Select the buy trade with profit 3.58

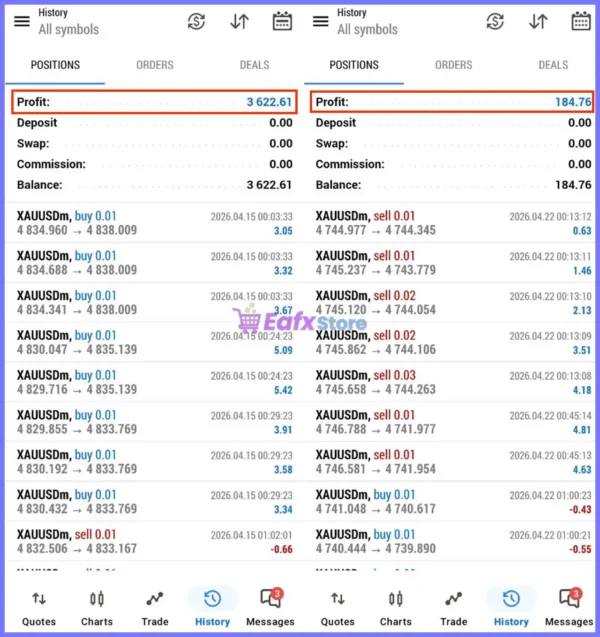pyautogui.click(x=154, y=462)
